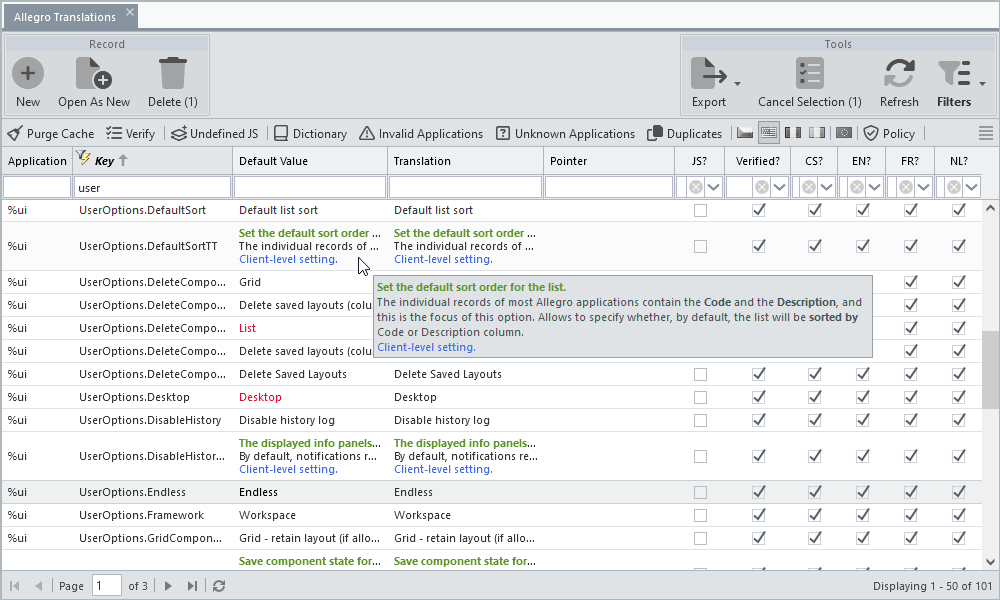Go to the first page icon
1000x600 pixels.
coord(15,586)
